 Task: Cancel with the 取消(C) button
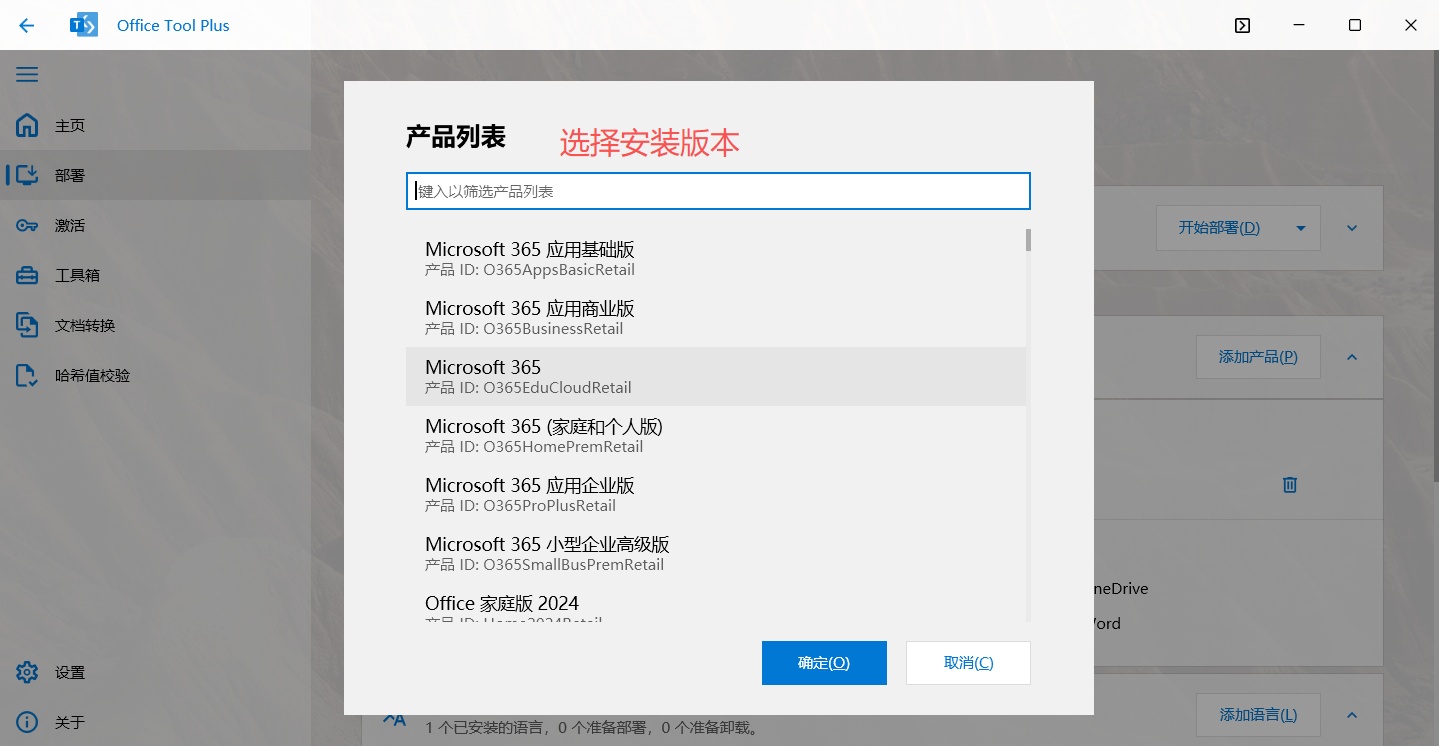(968, 663)
